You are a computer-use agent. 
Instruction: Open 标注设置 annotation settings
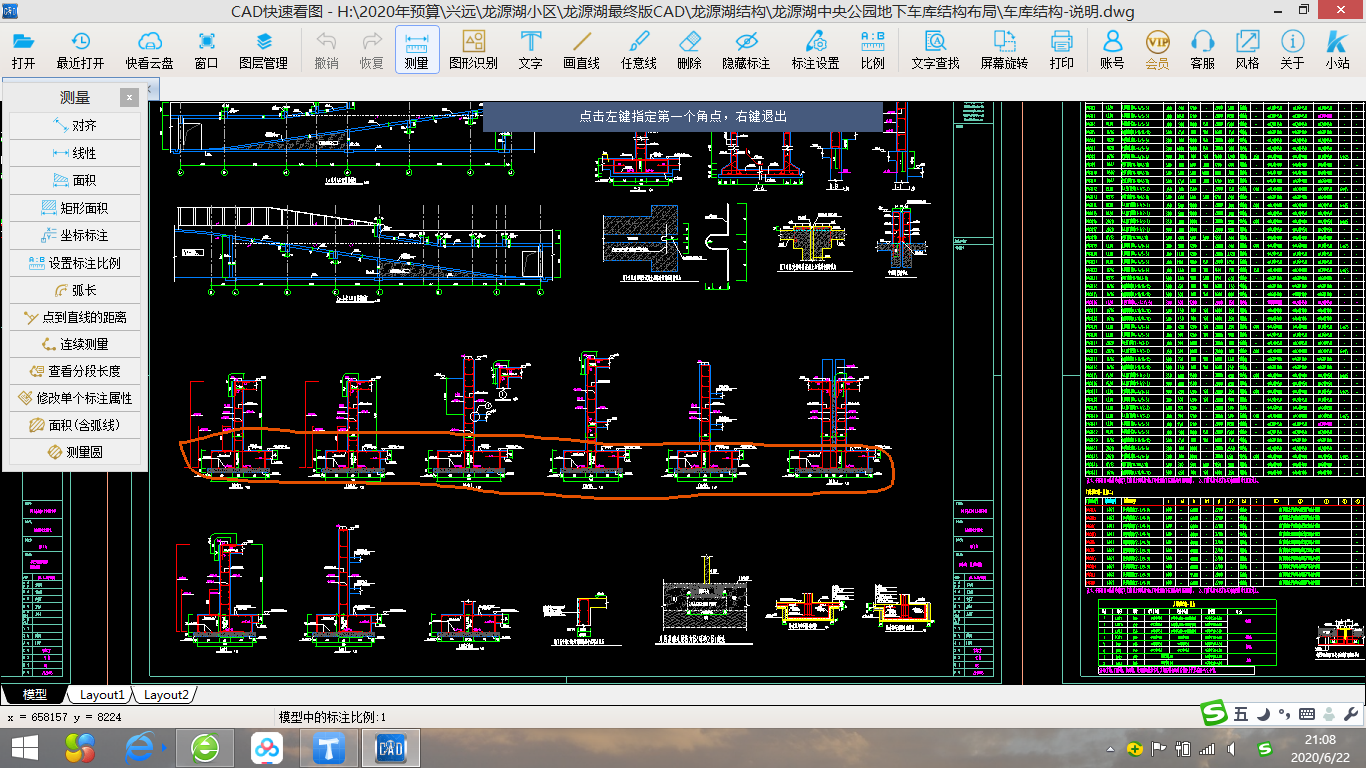pos(815,50)
